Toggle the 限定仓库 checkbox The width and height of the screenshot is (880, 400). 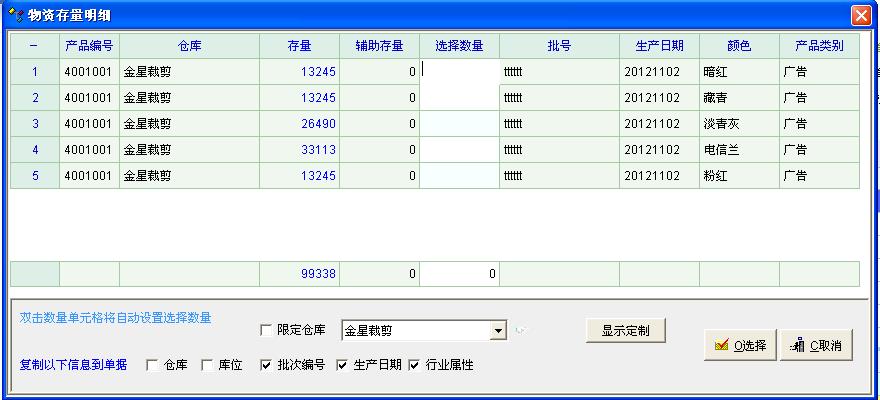tap(266, 331)
